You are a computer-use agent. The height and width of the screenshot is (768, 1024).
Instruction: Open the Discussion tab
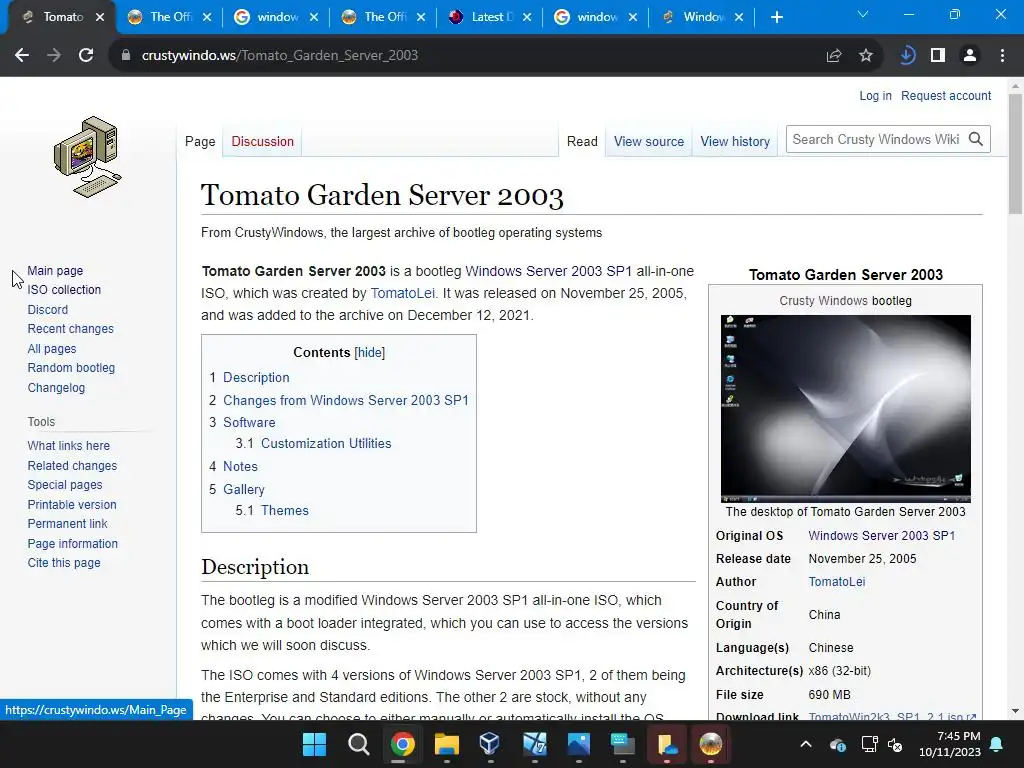click(x=263, y=142)
